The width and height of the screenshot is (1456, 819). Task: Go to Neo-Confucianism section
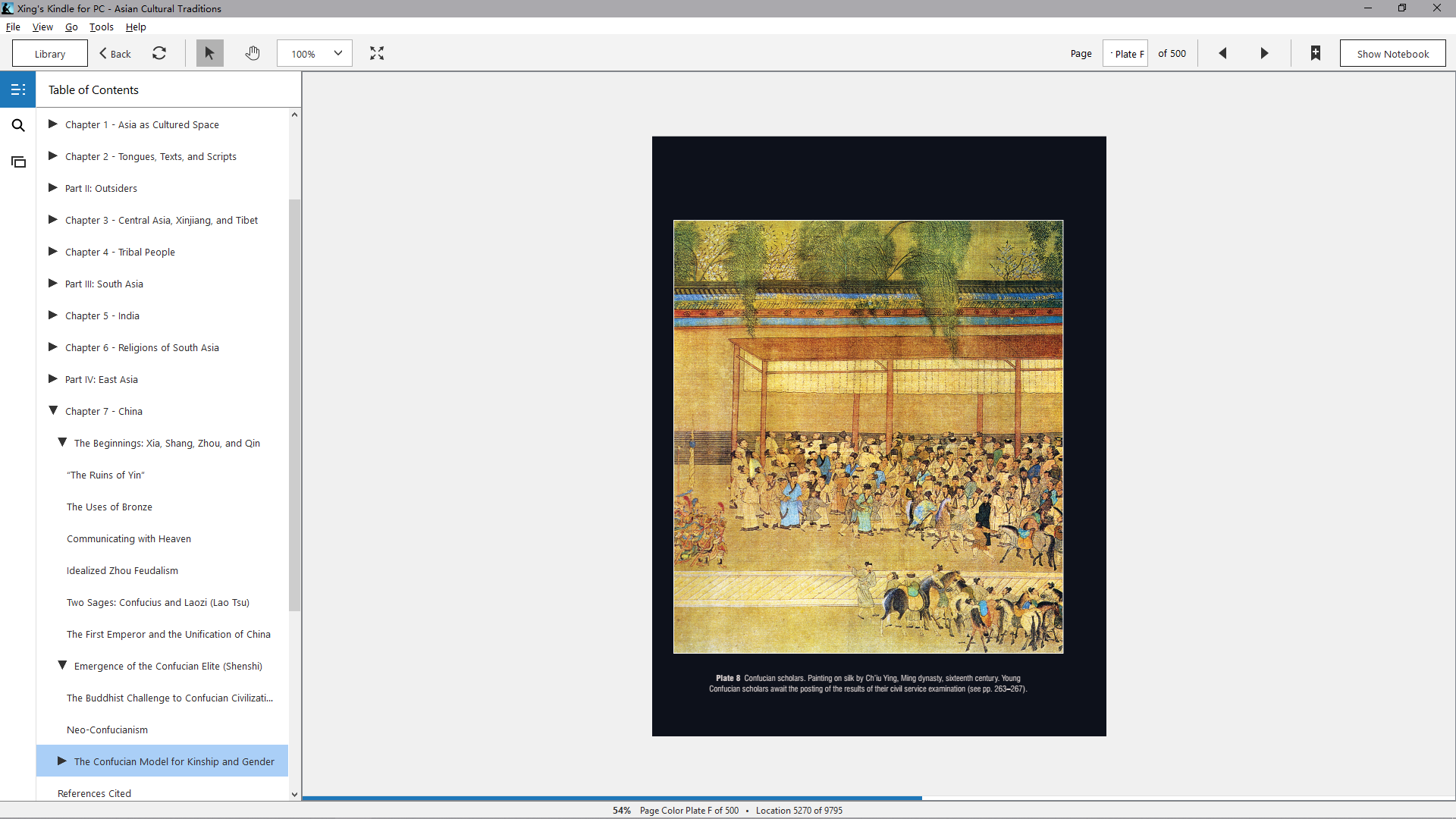[107, 730]
